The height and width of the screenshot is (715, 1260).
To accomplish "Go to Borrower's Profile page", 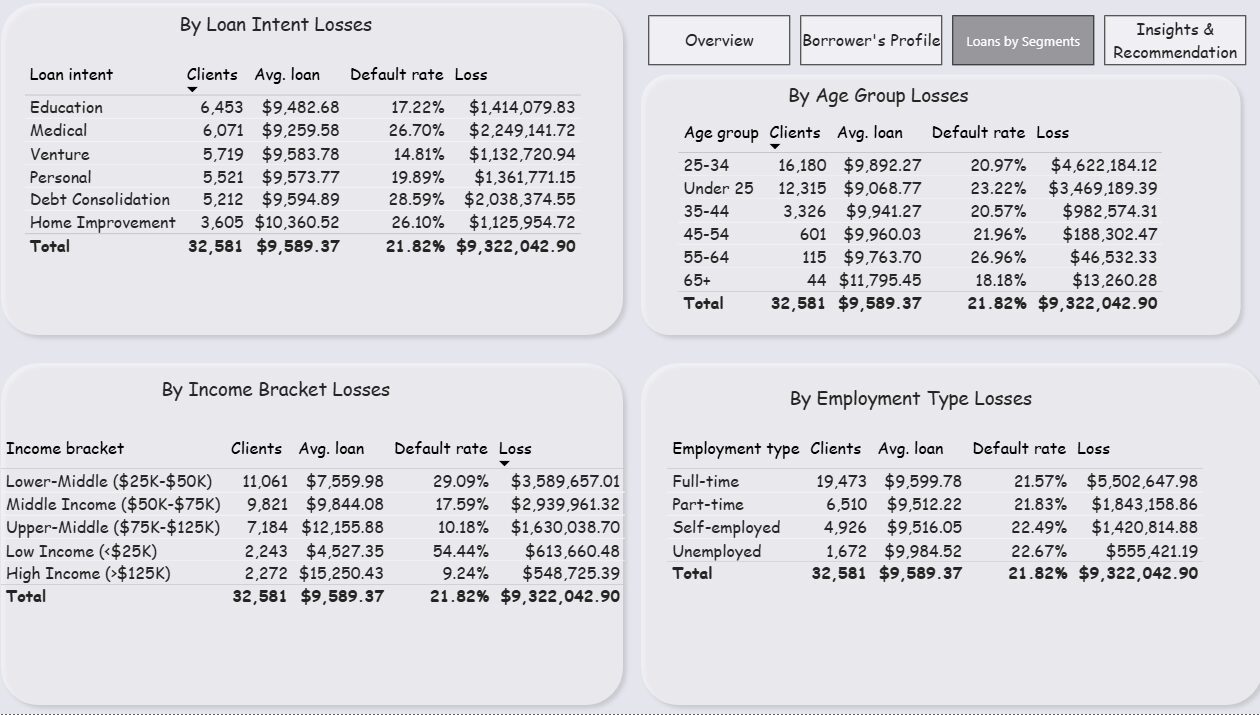I will point(871,41).
